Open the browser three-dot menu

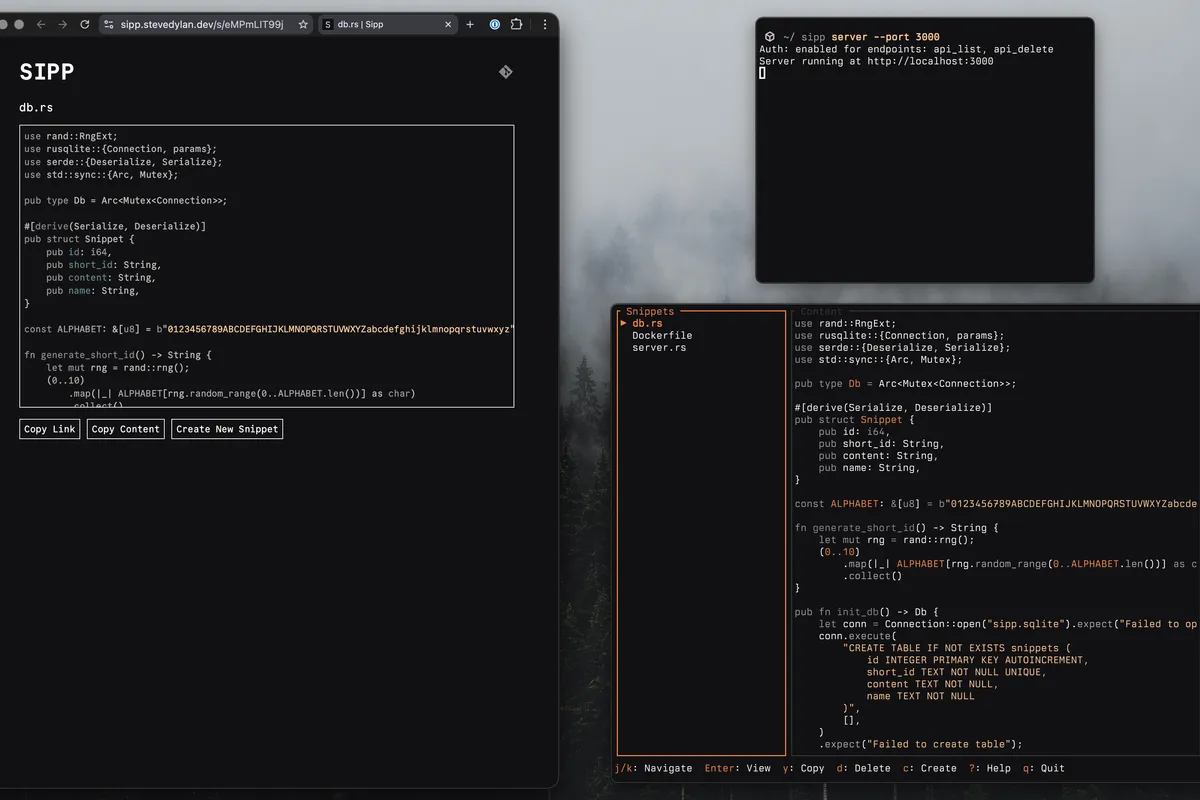tap(544, 24)
